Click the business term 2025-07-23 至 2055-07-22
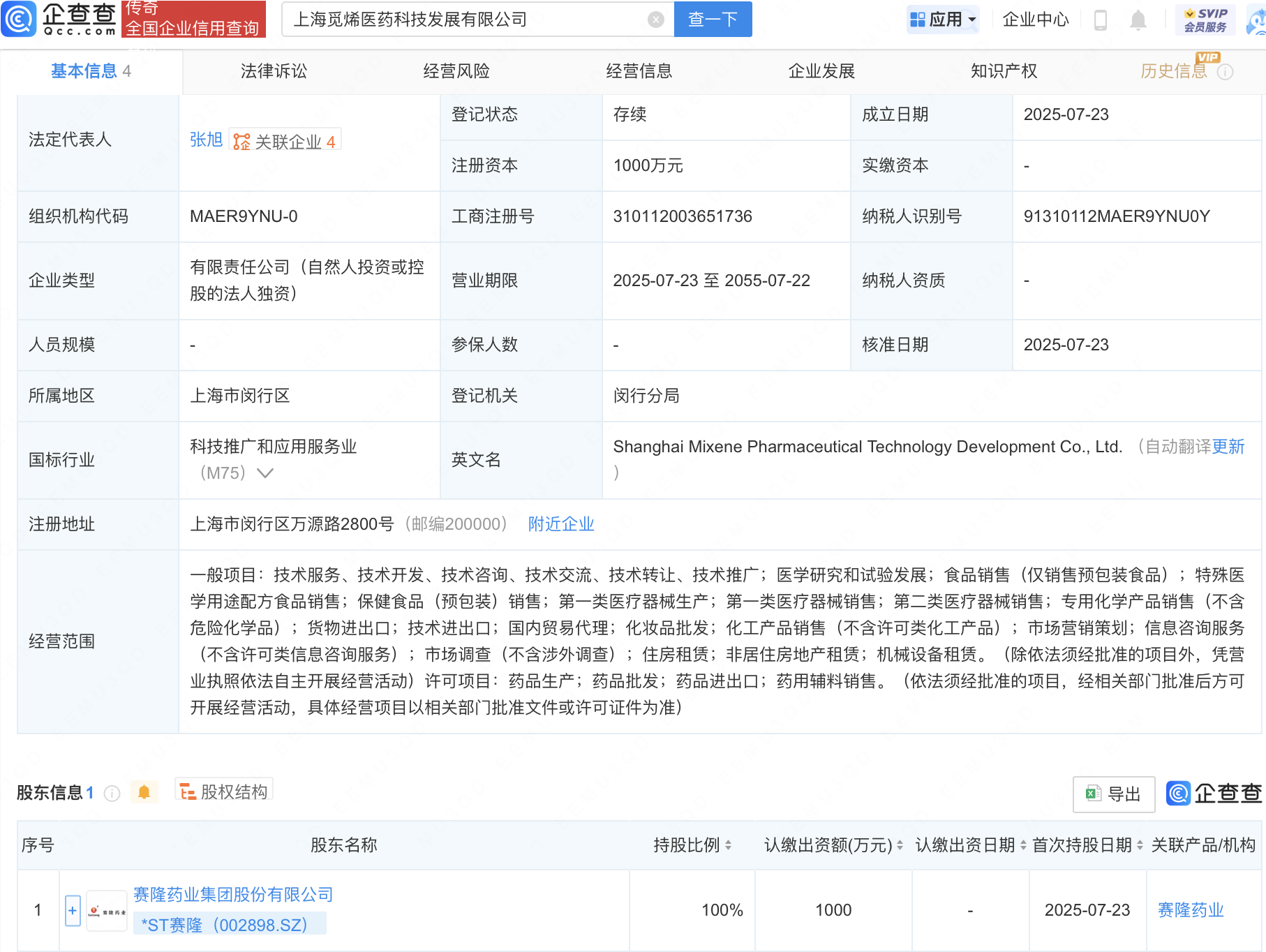 (x=711, y=281)
